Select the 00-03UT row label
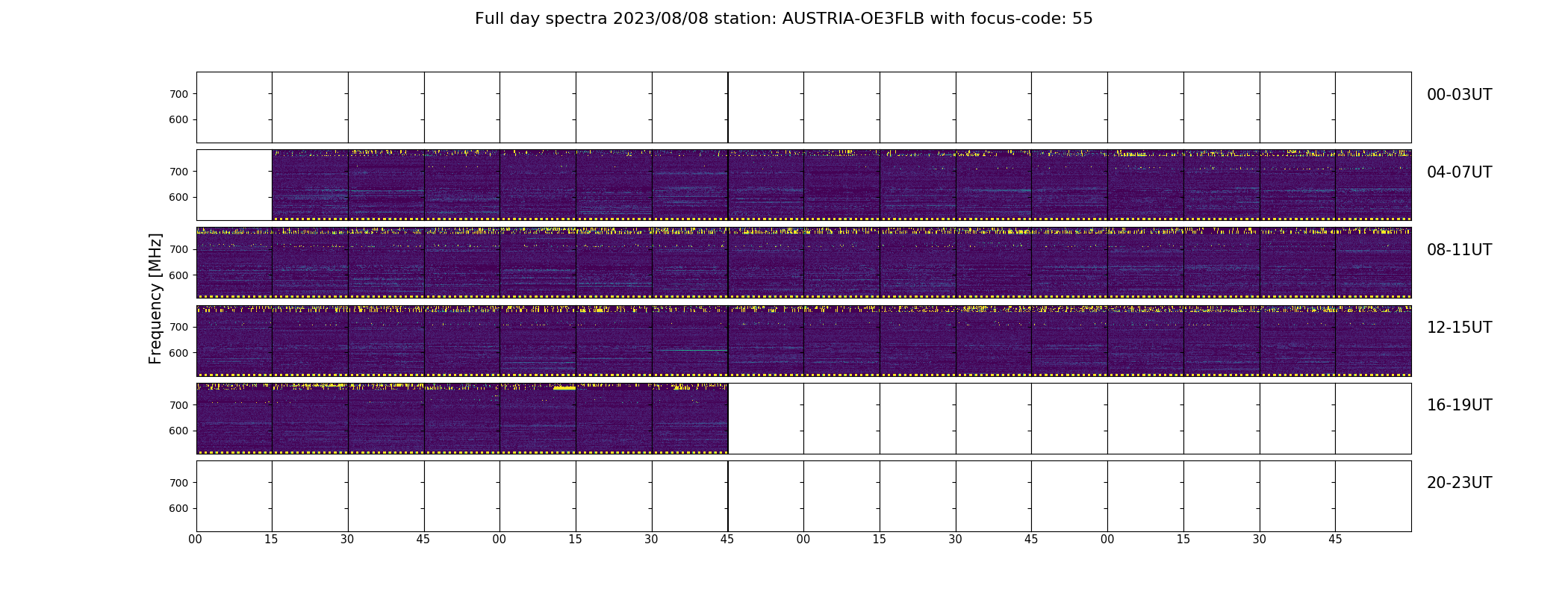This screenshot has width=1568, height=597. (x=1459, y=95)
